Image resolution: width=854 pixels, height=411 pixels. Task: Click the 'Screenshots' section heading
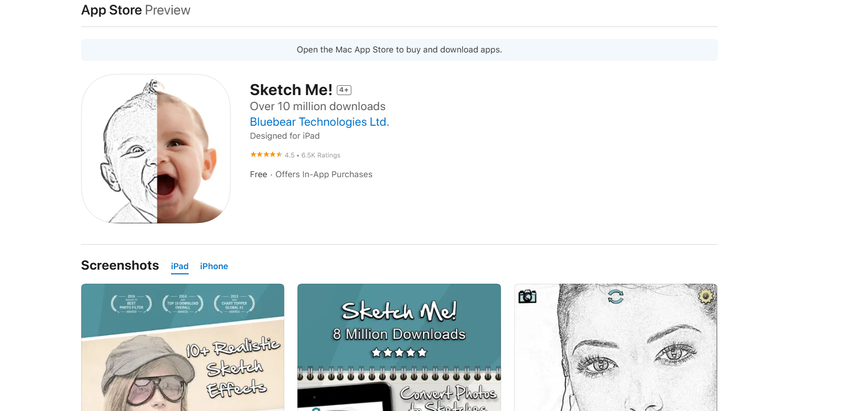[x=120, y=266]
